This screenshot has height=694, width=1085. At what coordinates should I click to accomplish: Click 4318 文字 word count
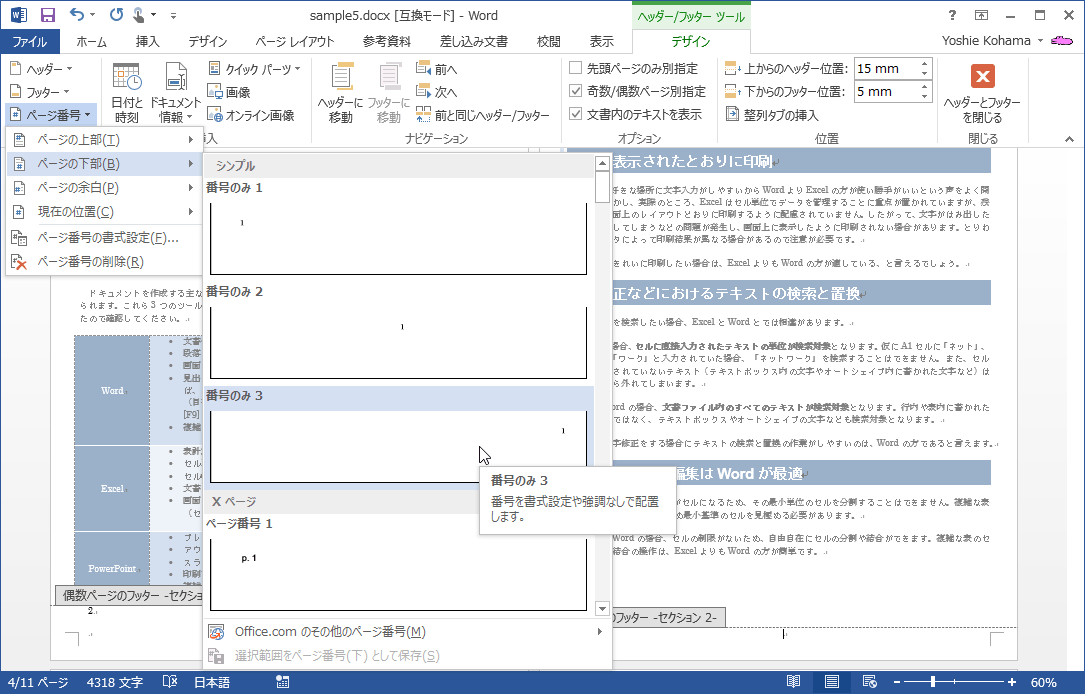point(115,682)
